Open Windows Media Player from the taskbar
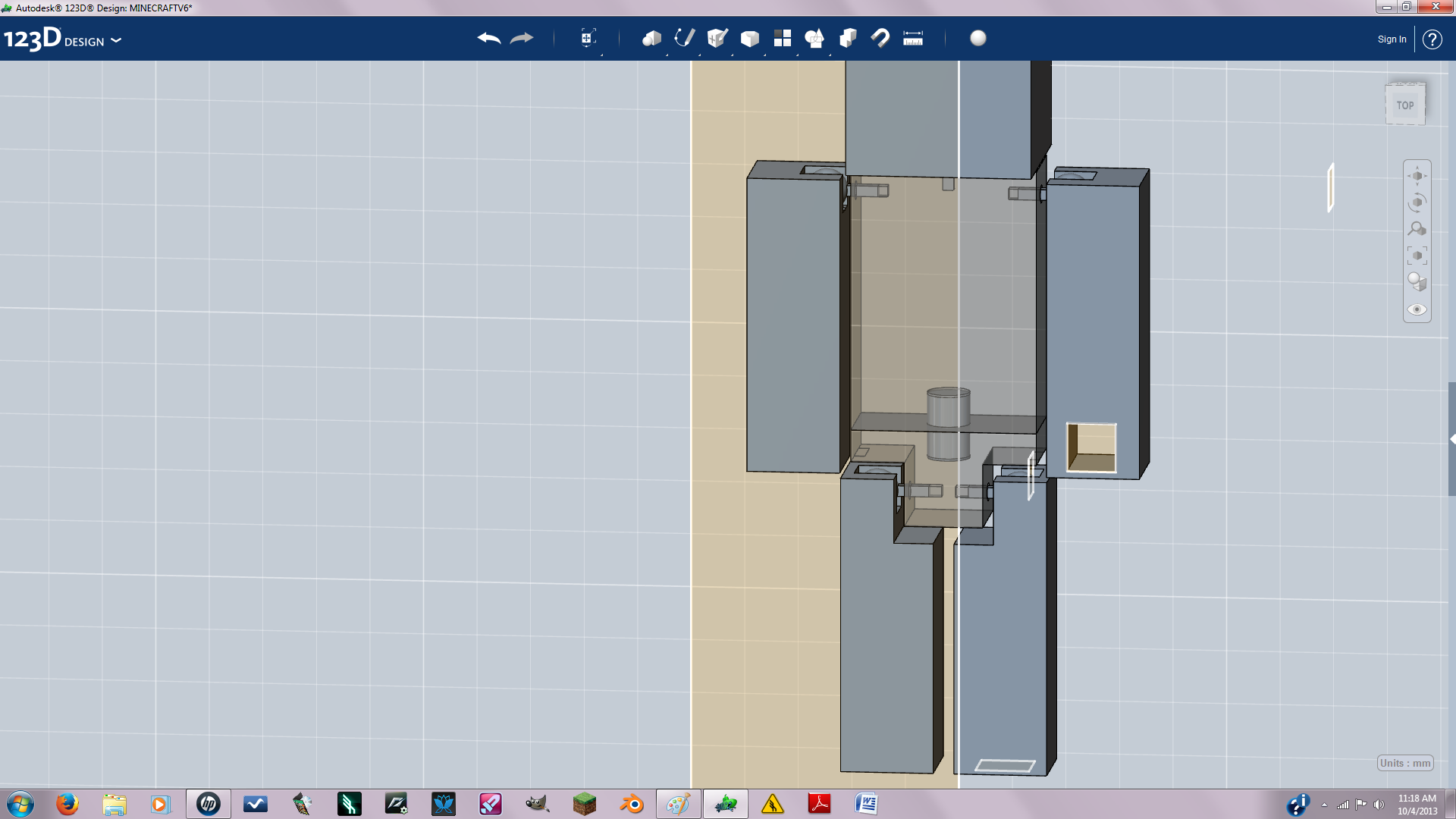Image resolution: width=1456 pixels, height=819 pixels. 162,804
